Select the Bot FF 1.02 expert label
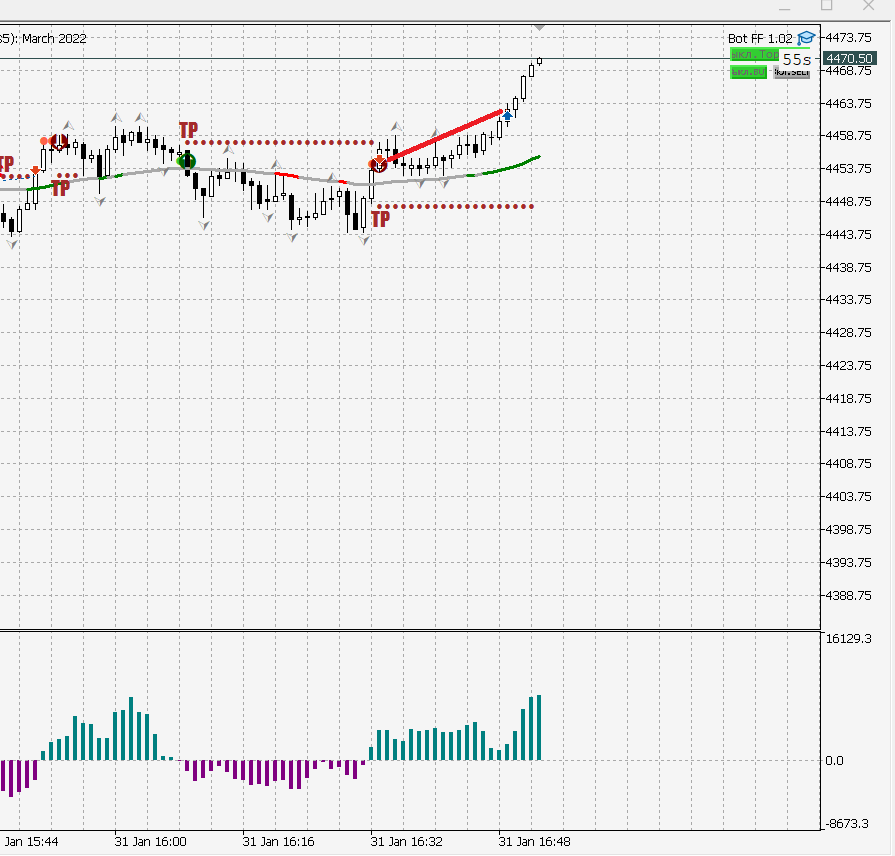This screenshot has width=895, height=856. coord(760,39)
